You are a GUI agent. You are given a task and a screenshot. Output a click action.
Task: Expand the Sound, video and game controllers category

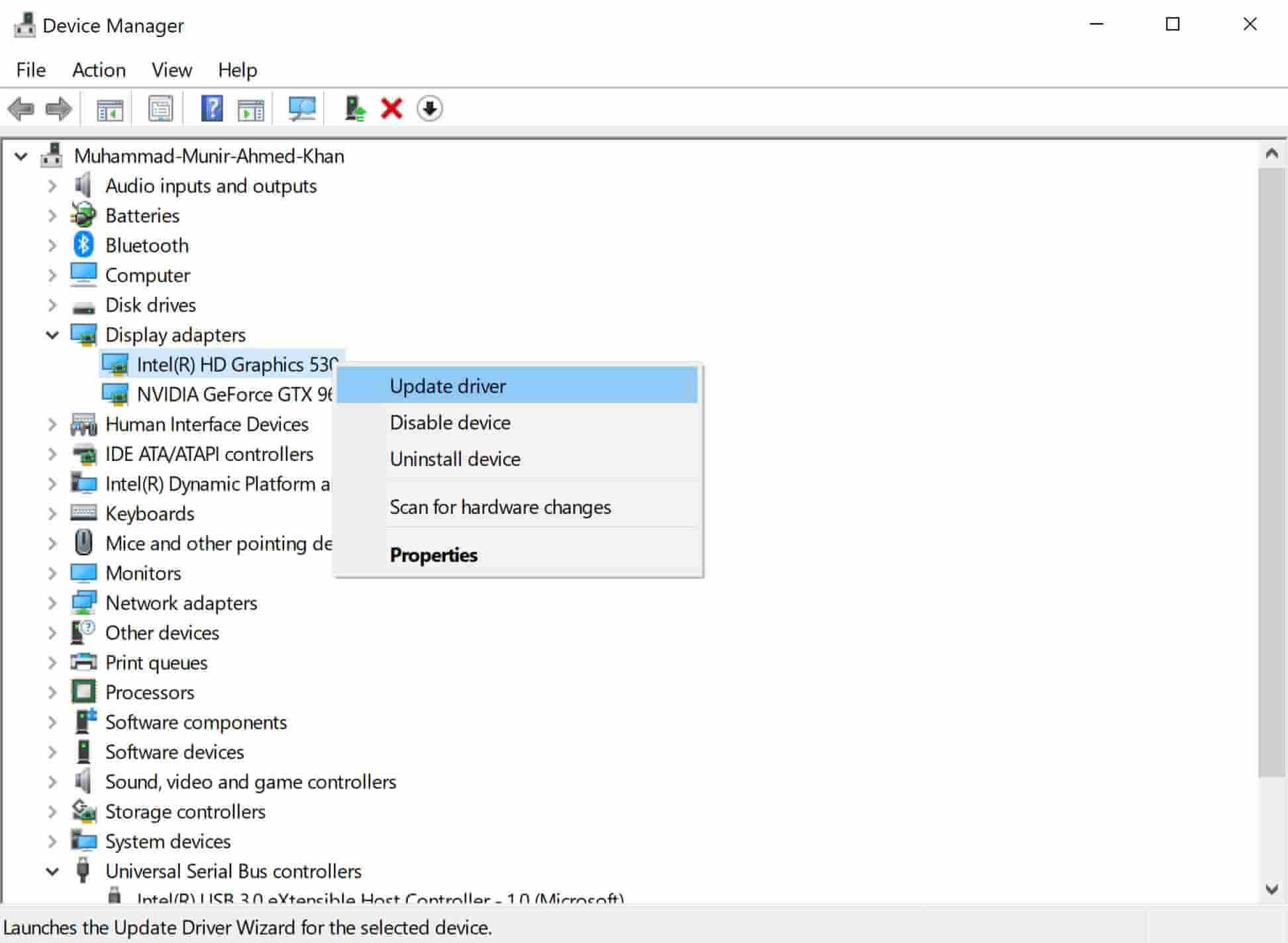click(x=52, y=781)
